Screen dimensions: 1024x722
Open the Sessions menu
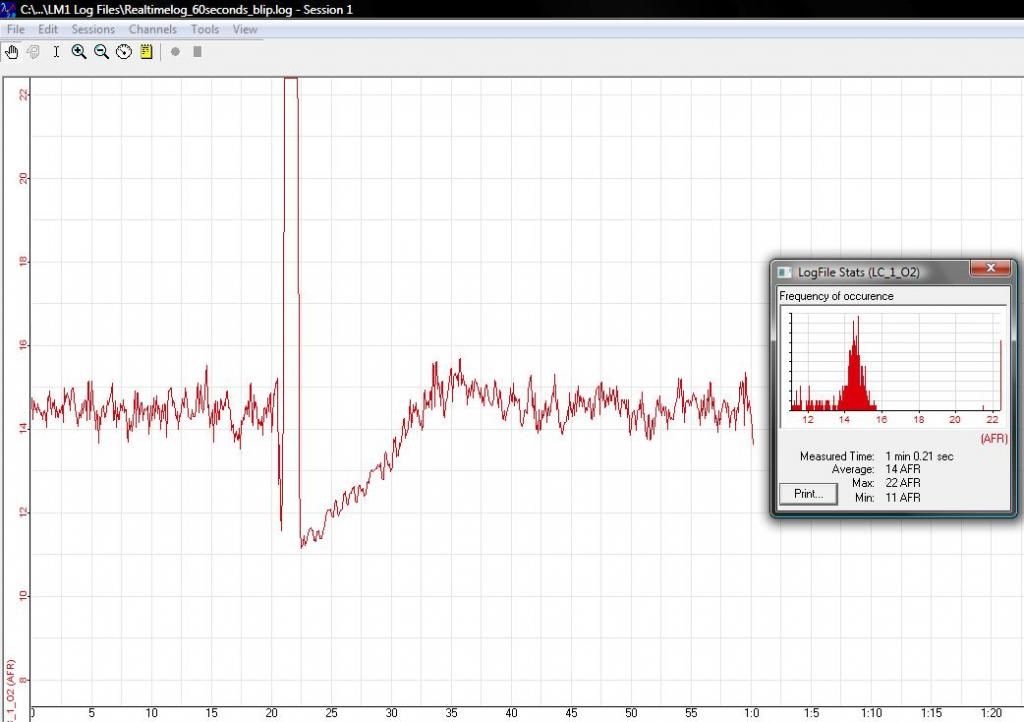93,30
